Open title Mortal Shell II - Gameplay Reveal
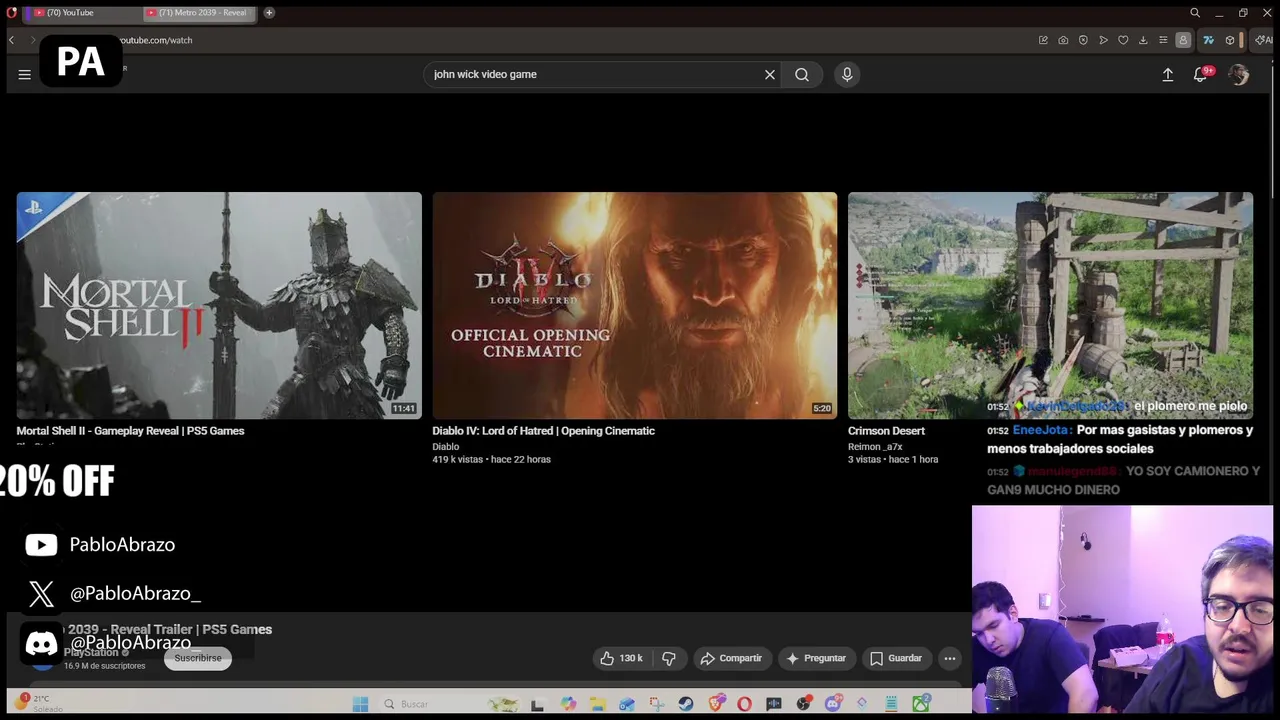Screen dimensions: 1280x720 click(x=130, y=431)
